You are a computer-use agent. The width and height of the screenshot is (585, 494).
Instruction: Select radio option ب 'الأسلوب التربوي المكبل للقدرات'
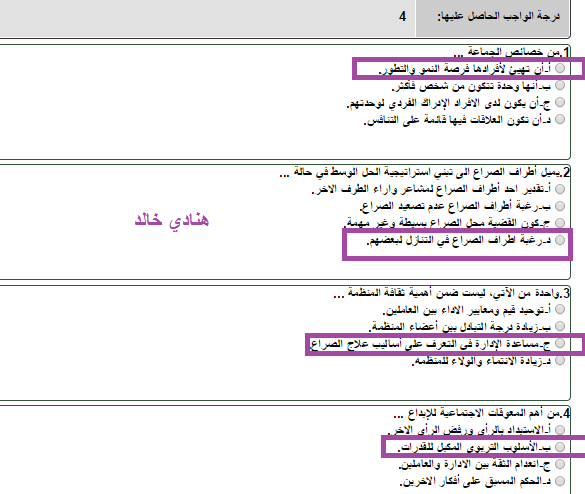(x=560, y=447)
